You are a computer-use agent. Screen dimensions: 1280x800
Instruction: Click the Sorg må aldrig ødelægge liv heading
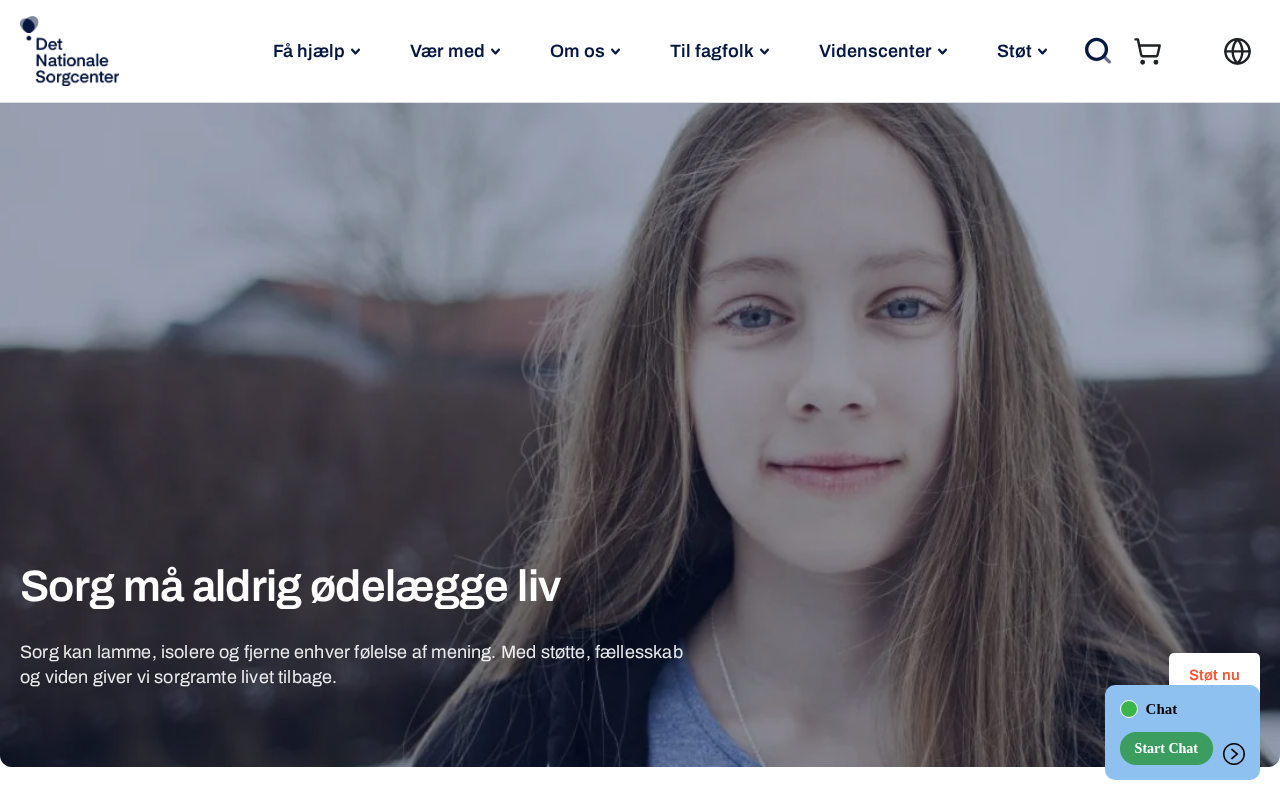290,586
